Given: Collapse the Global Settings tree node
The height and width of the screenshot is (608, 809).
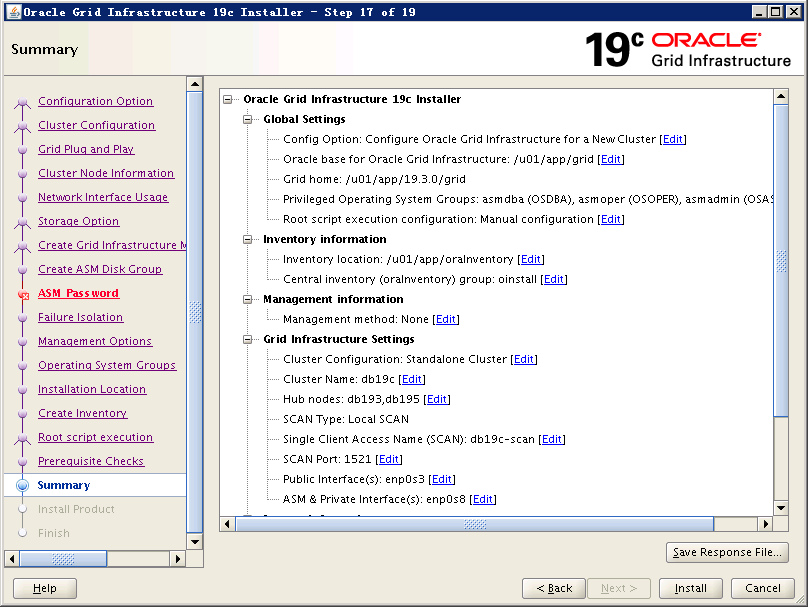Looking at the screenshot, I should point(248,119).
